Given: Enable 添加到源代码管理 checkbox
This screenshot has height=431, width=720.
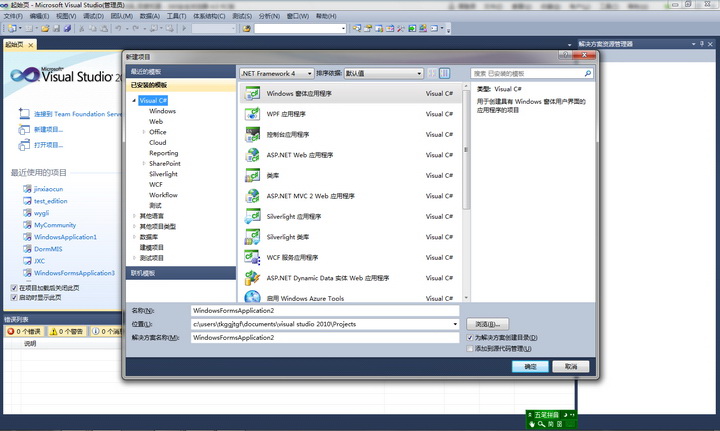Looking at the screenshot, I should tap(471, 349).
